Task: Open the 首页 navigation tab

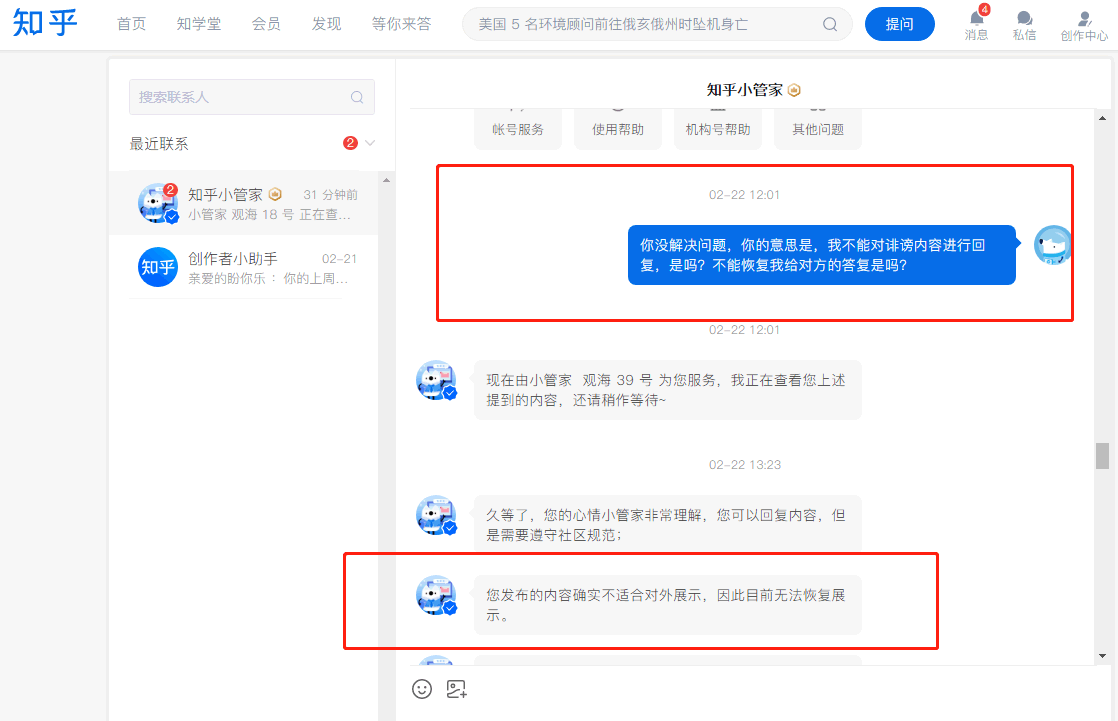Action: 131,24
